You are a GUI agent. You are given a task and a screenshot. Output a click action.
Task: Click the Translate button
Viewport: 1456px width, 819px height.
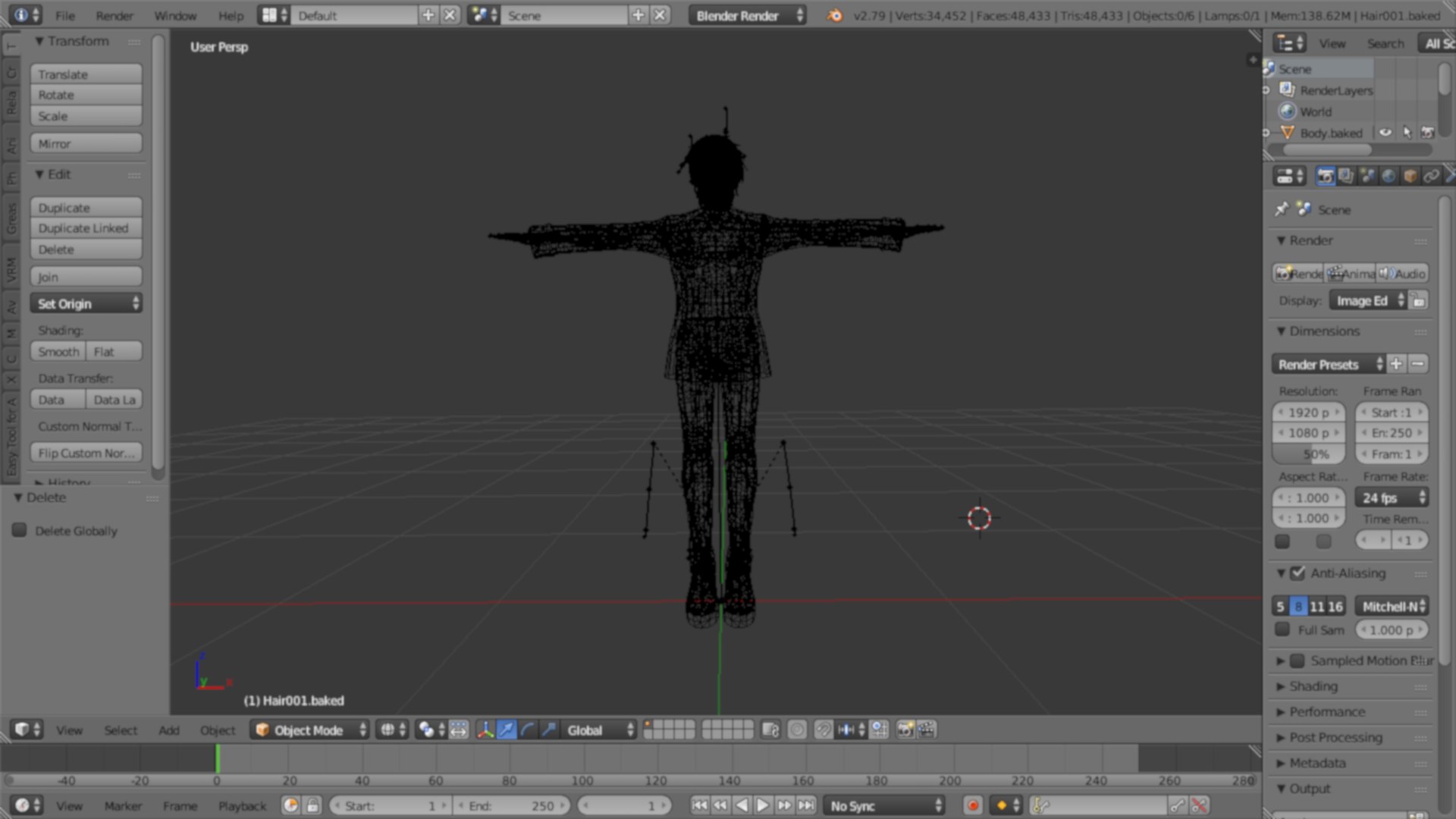coord(86,74)
